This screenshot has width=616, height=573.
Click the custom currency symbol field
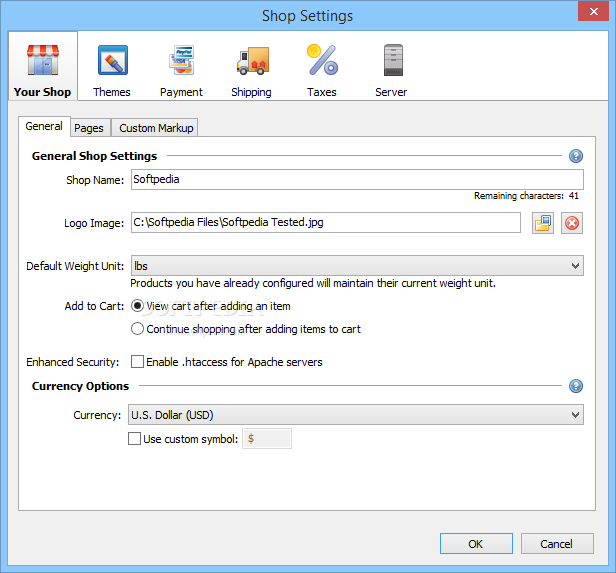tap(267, 438)
